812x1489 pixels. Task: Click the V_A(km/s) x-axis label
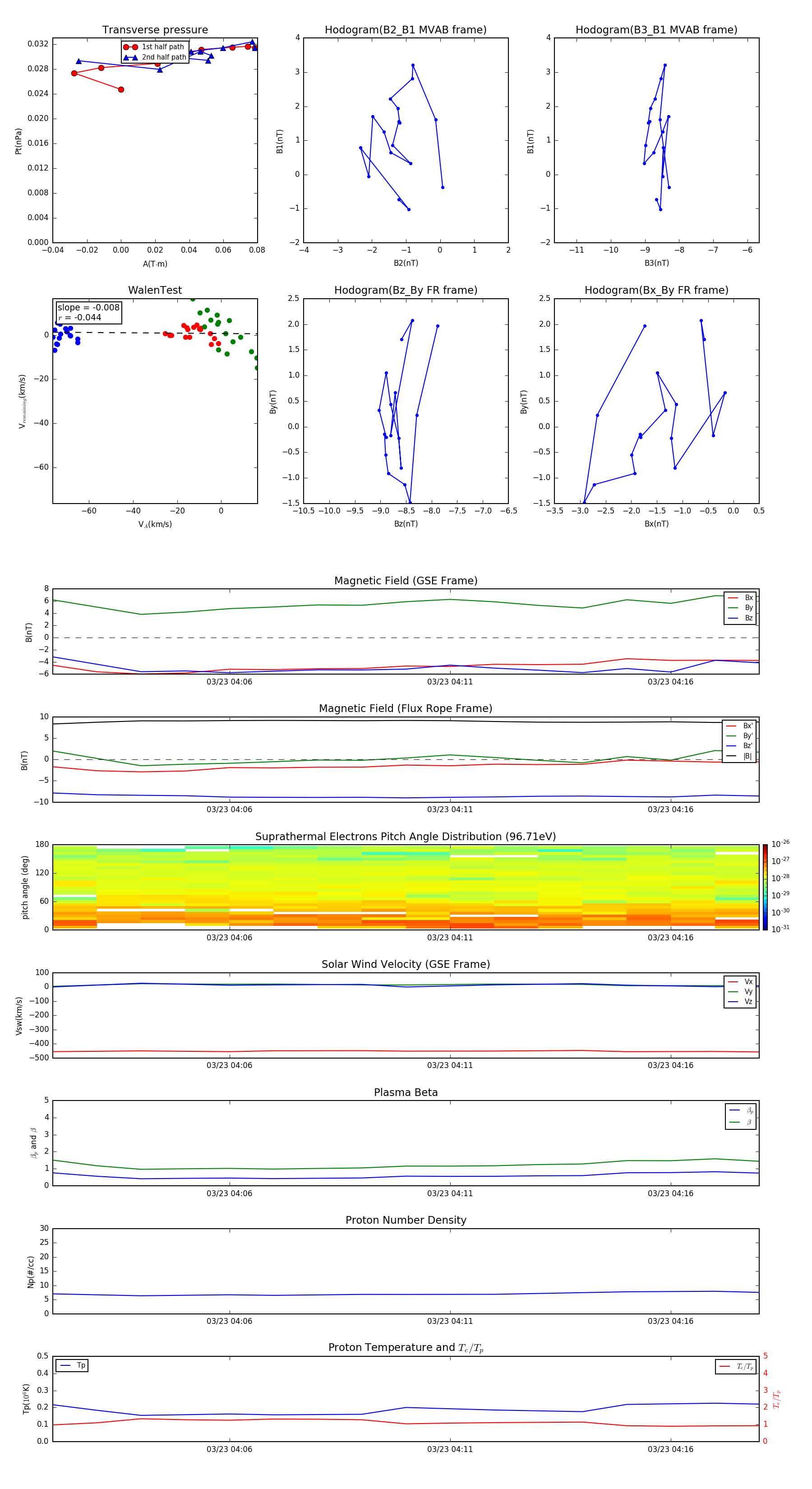pyautogui.click(x=155, y=524)
